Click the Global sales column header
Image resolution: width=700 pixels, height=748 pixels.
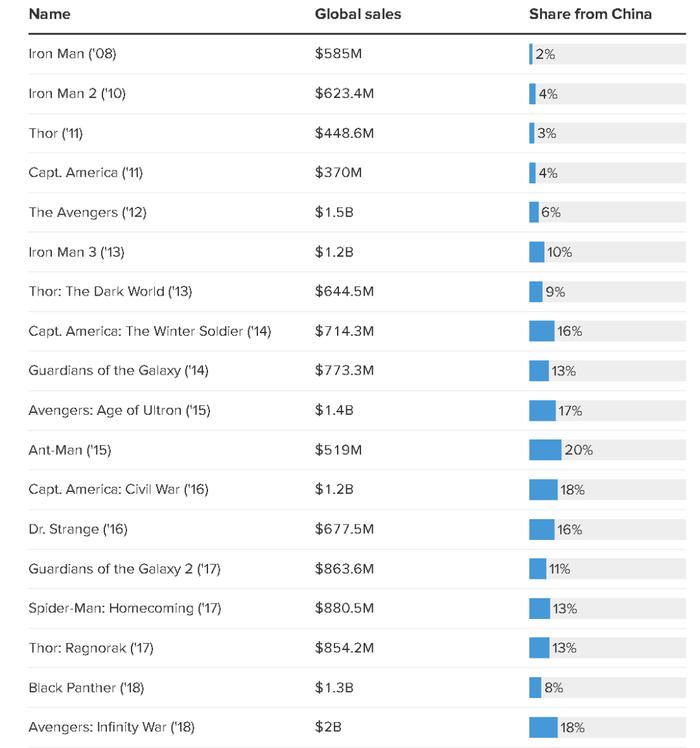[x=358, y=14]
